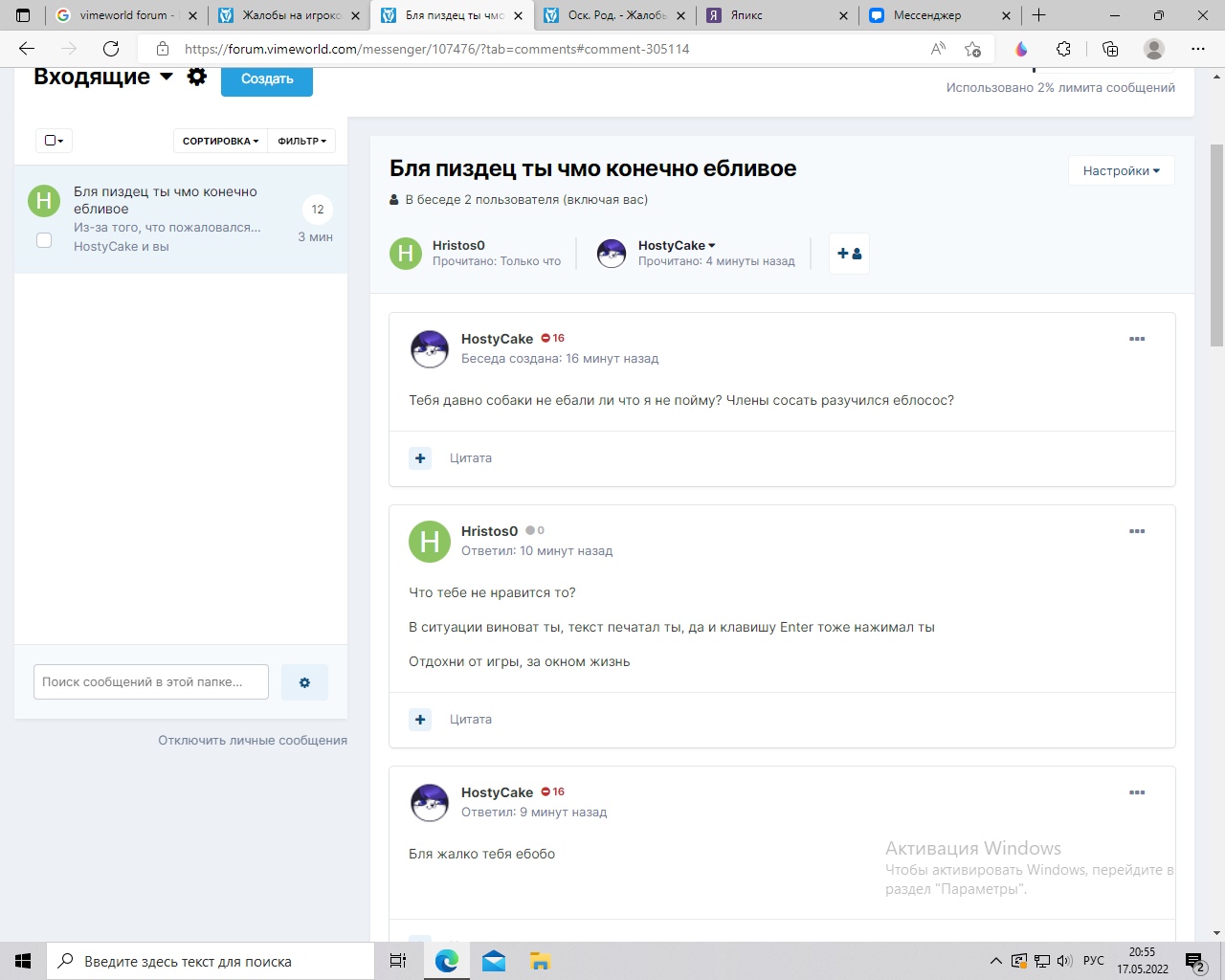Focus the Поиск сообщений search field
This screenshot has width=1225, height=980.
point(151,682)
